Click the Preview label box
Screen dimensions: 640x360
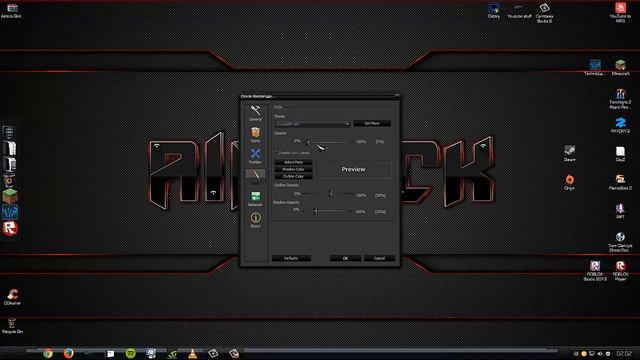point(353,169)
